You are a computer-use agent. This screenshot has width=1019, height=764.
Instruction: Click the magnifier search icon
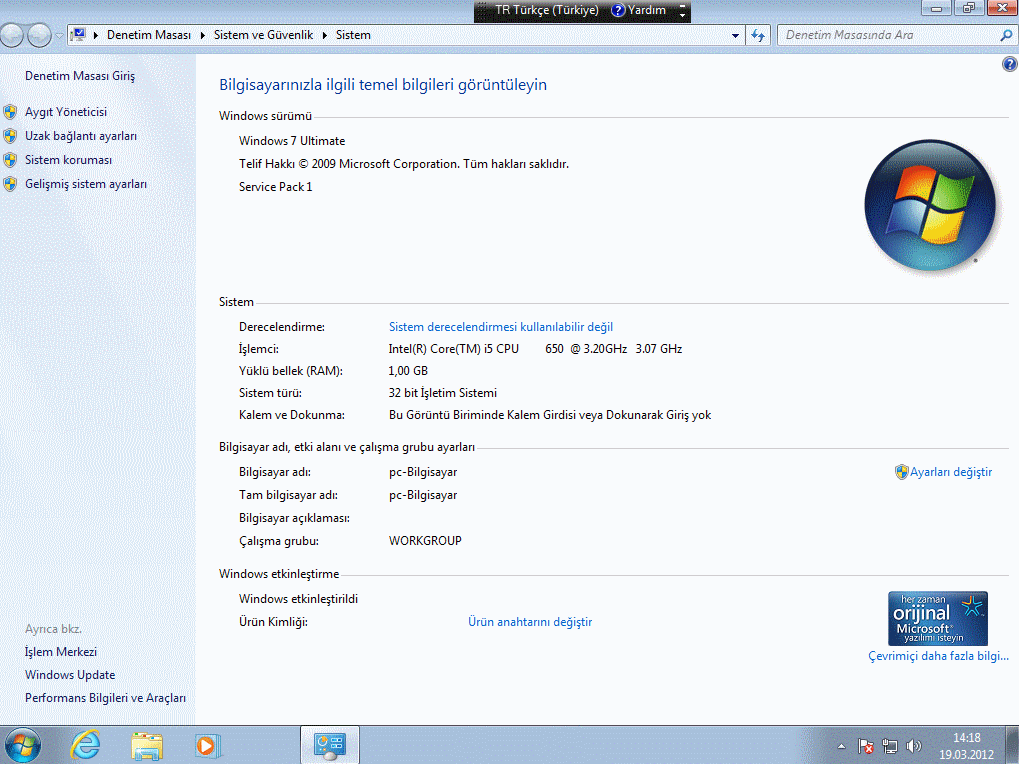pyautogui.click(x=1005, y=35)
